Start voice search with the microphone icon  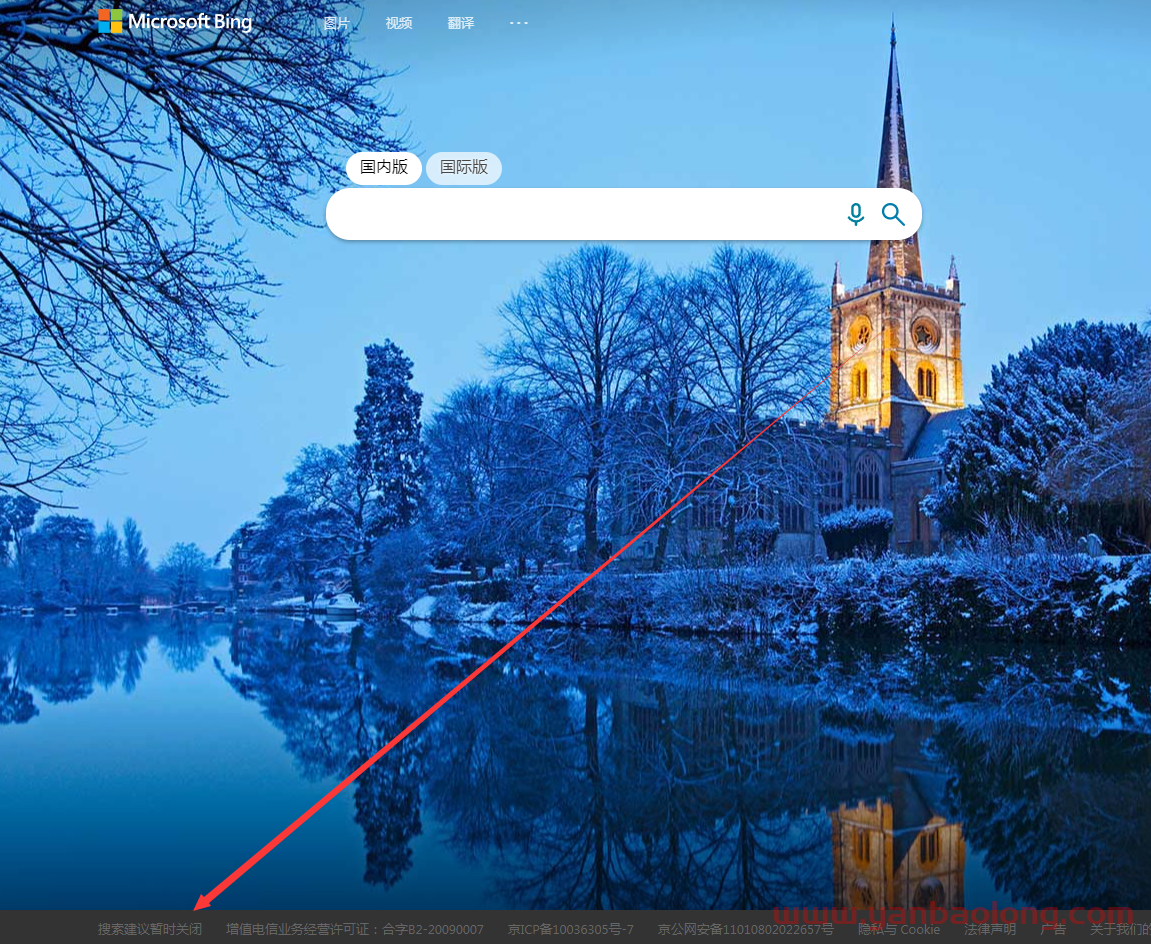pyautogui.click(x=855, y=214)
